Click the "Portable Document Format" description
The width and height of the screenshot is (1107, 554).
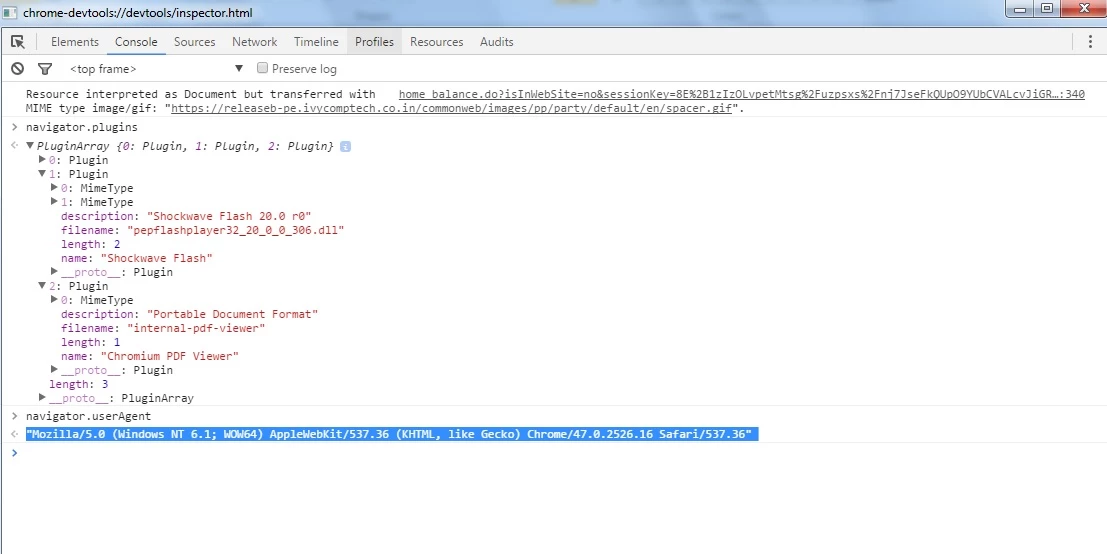pyautogui.click(x=232, y=314)
